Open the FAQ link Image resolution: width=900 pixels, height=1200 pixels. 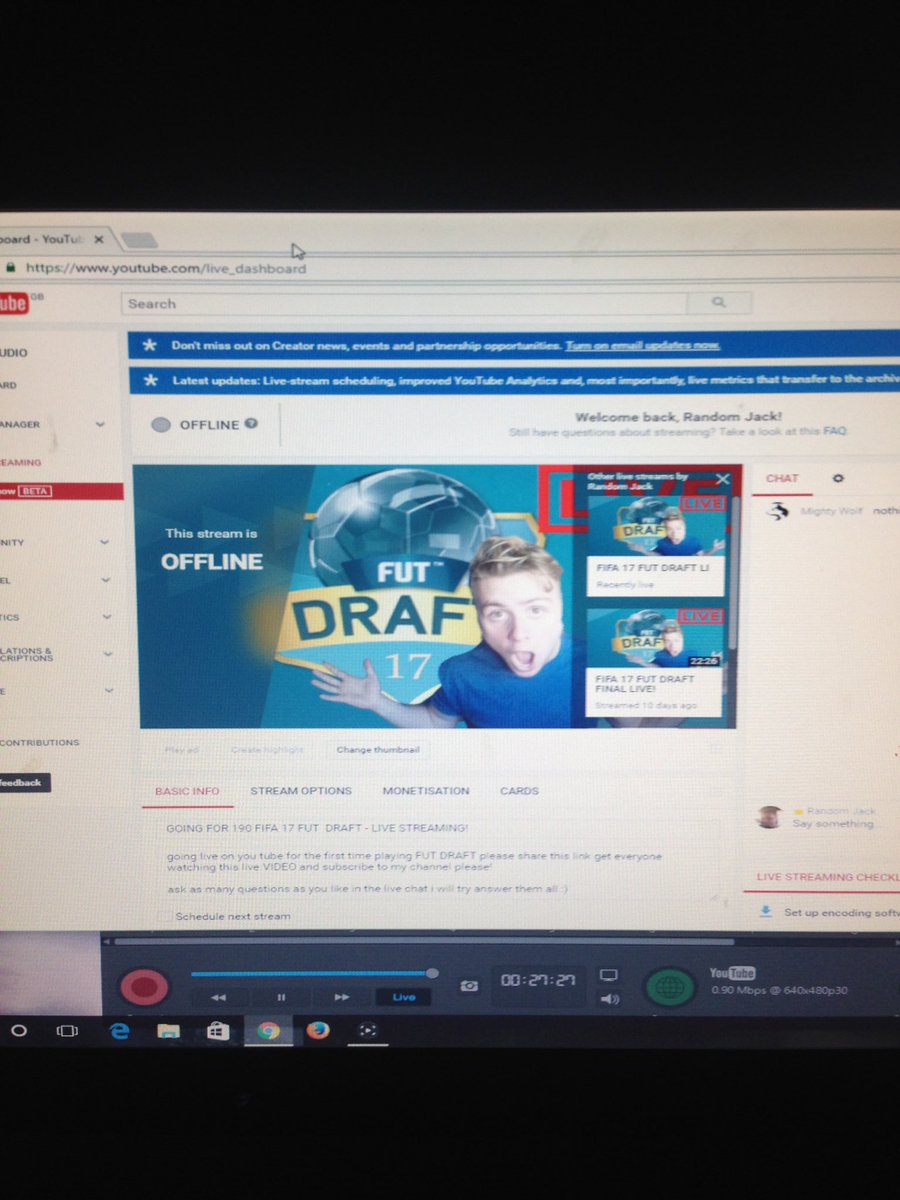[x=835, y=432]
